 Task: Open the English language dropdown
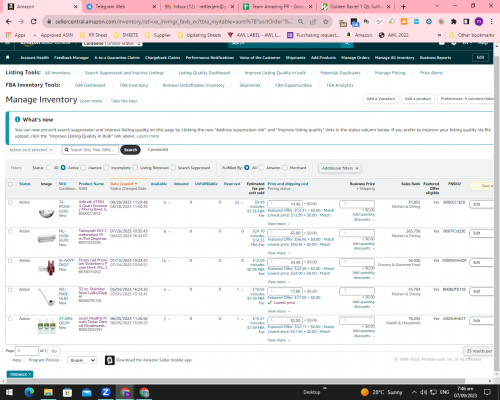point(82,360)
